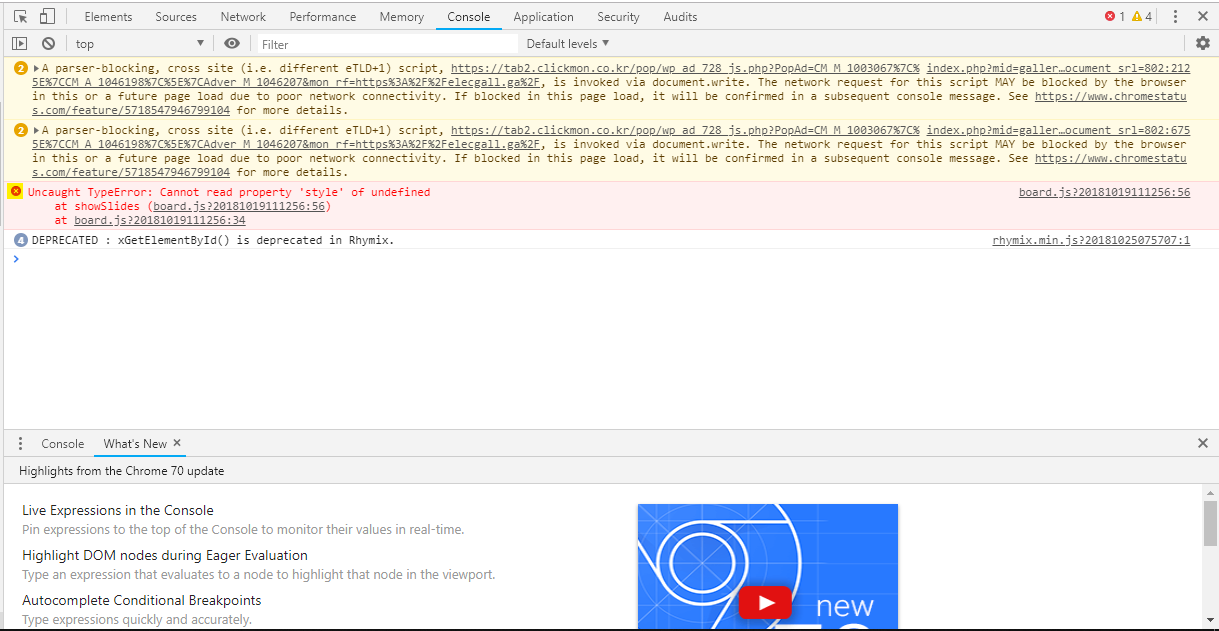The height and width of the screenshot is (631, 1219).
Task: Expand the first parser-blocking warning message
Action: [36, 68]
